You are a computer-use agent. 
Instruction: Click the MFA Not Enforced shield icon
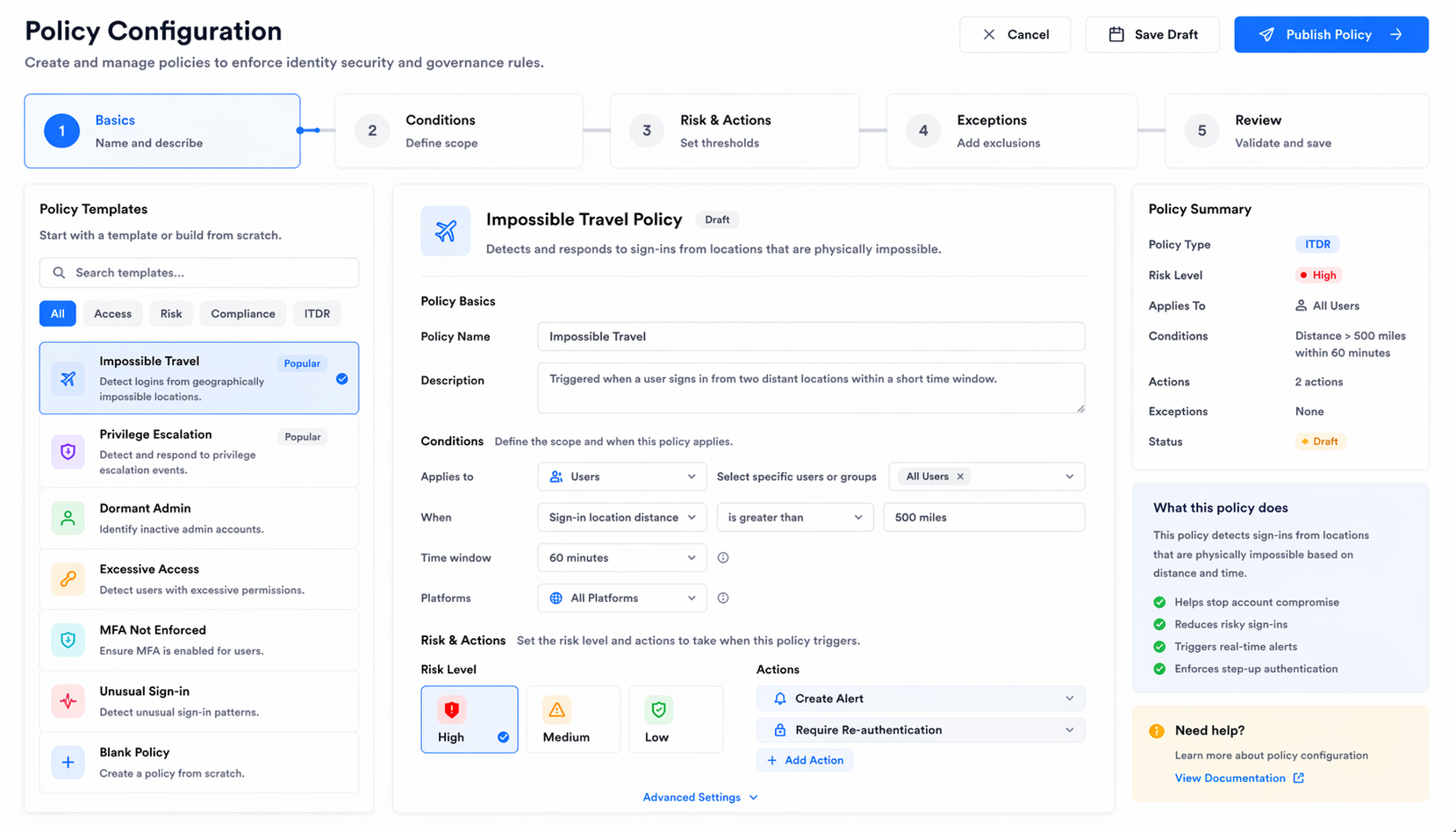point(68,640)
